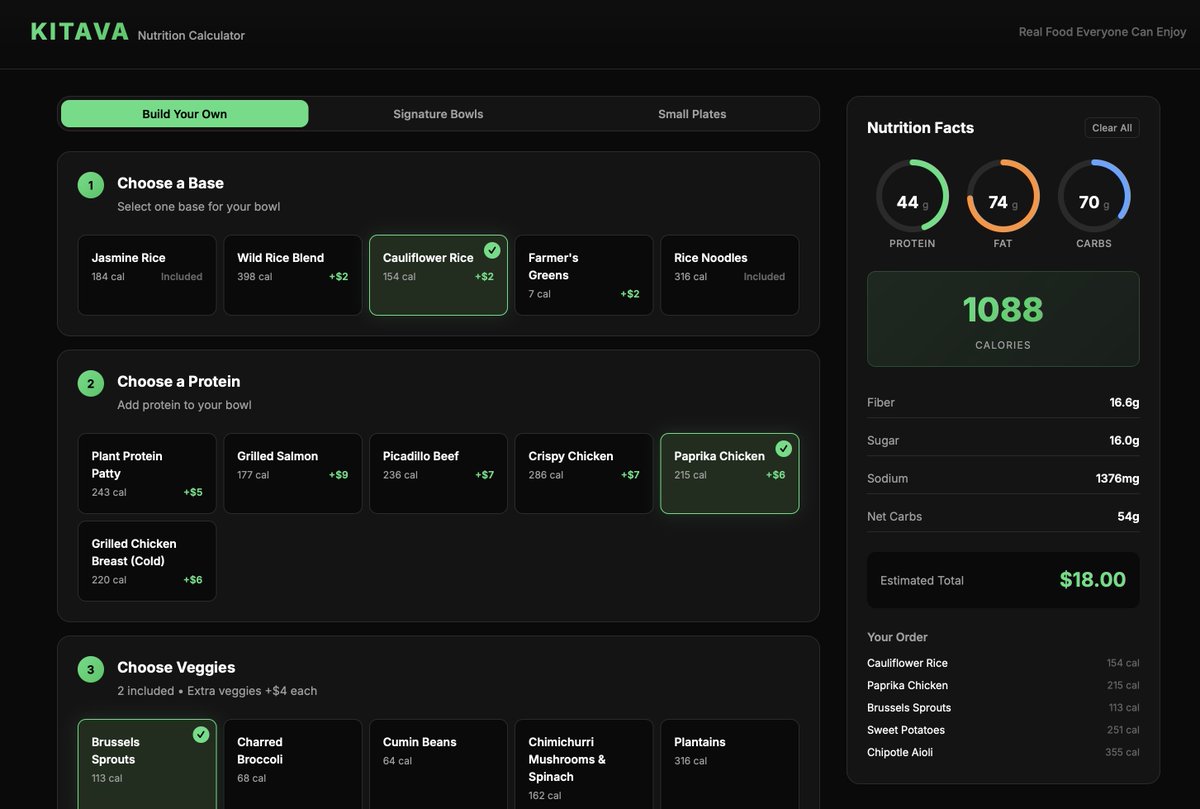Image resolution: width=1200 pixels, height=809 pixels.
Task: Click the PROTEIN progress ring showing 44g
Action: [x=912, y=201]
